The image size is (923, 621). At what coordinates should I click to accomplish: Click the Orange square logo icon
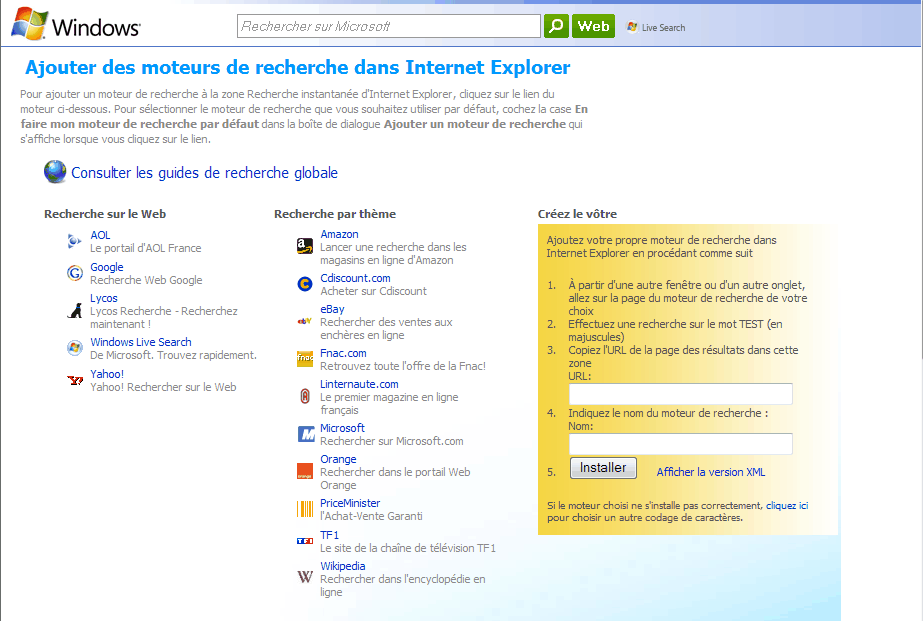(305, 471)
